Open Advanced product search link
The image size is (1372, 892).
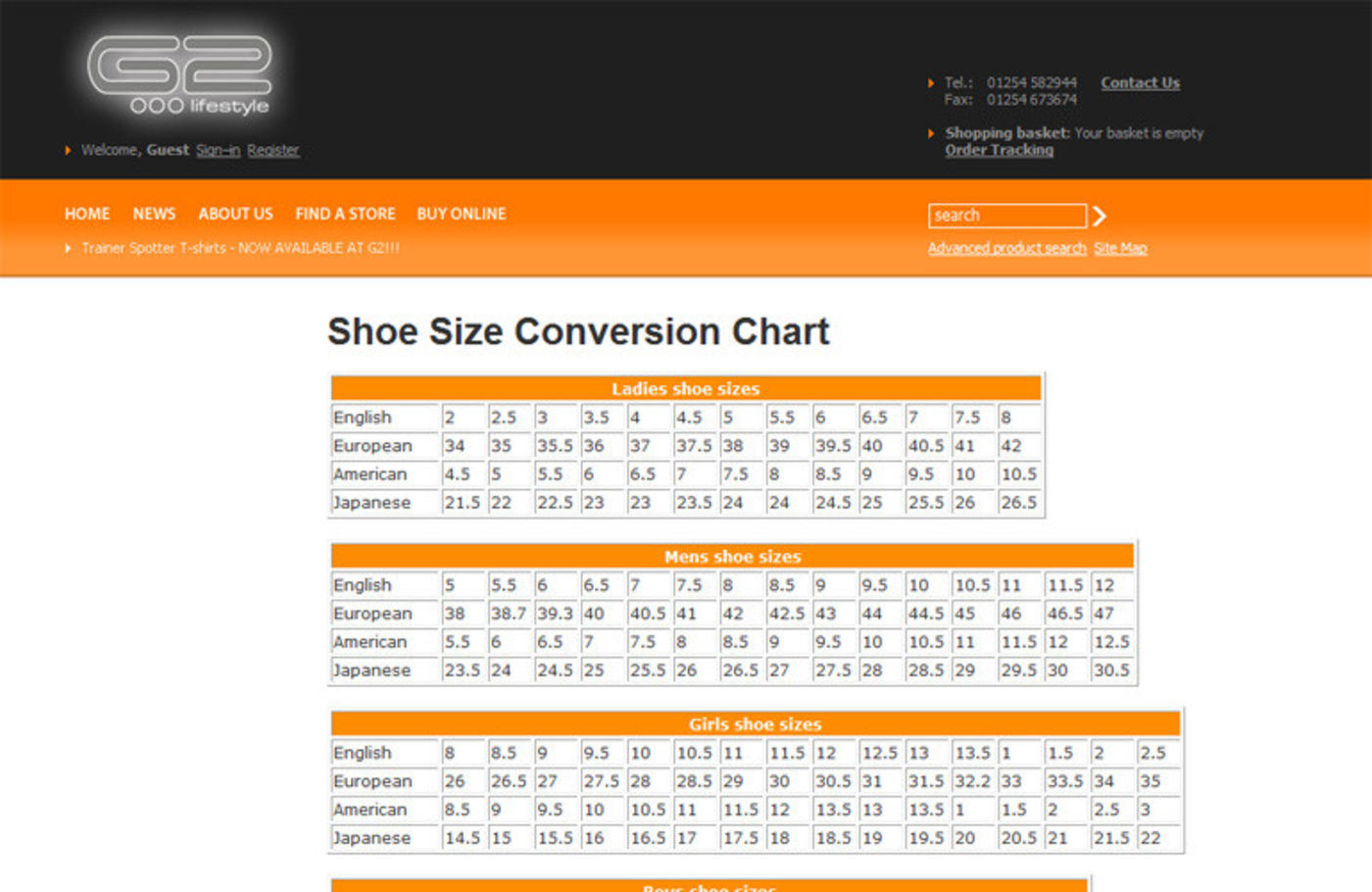[x=1006, y=248]
